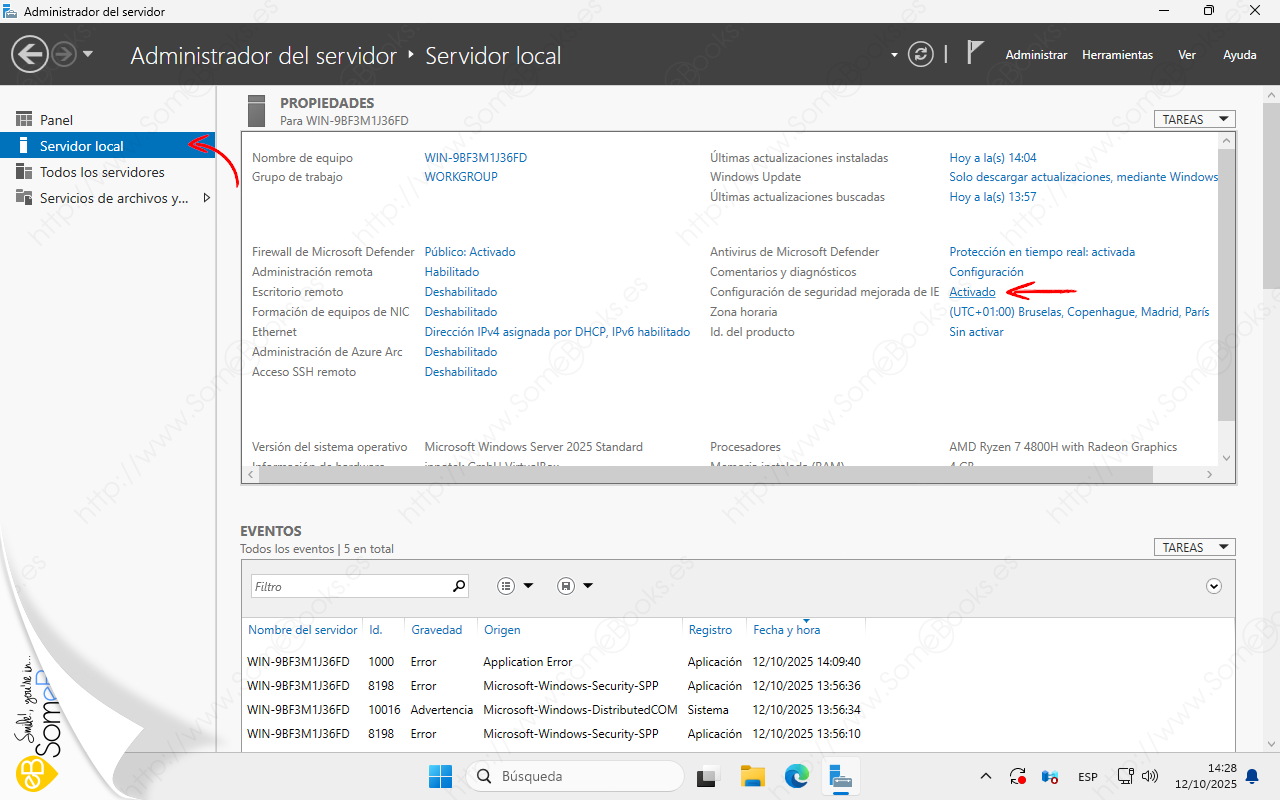Click the Windows Start button
1280x800 pixels.
coord(440,776)
